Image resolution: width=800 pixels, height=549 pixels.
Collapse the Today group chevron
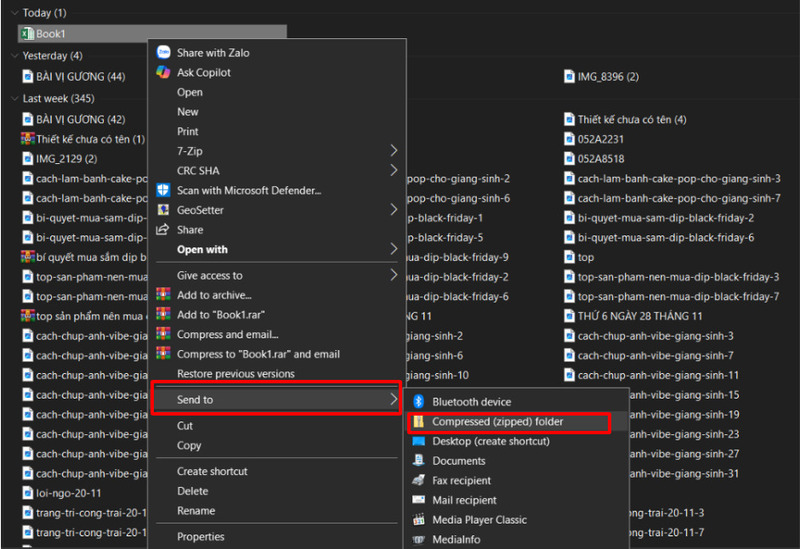[x=13, y=13]
